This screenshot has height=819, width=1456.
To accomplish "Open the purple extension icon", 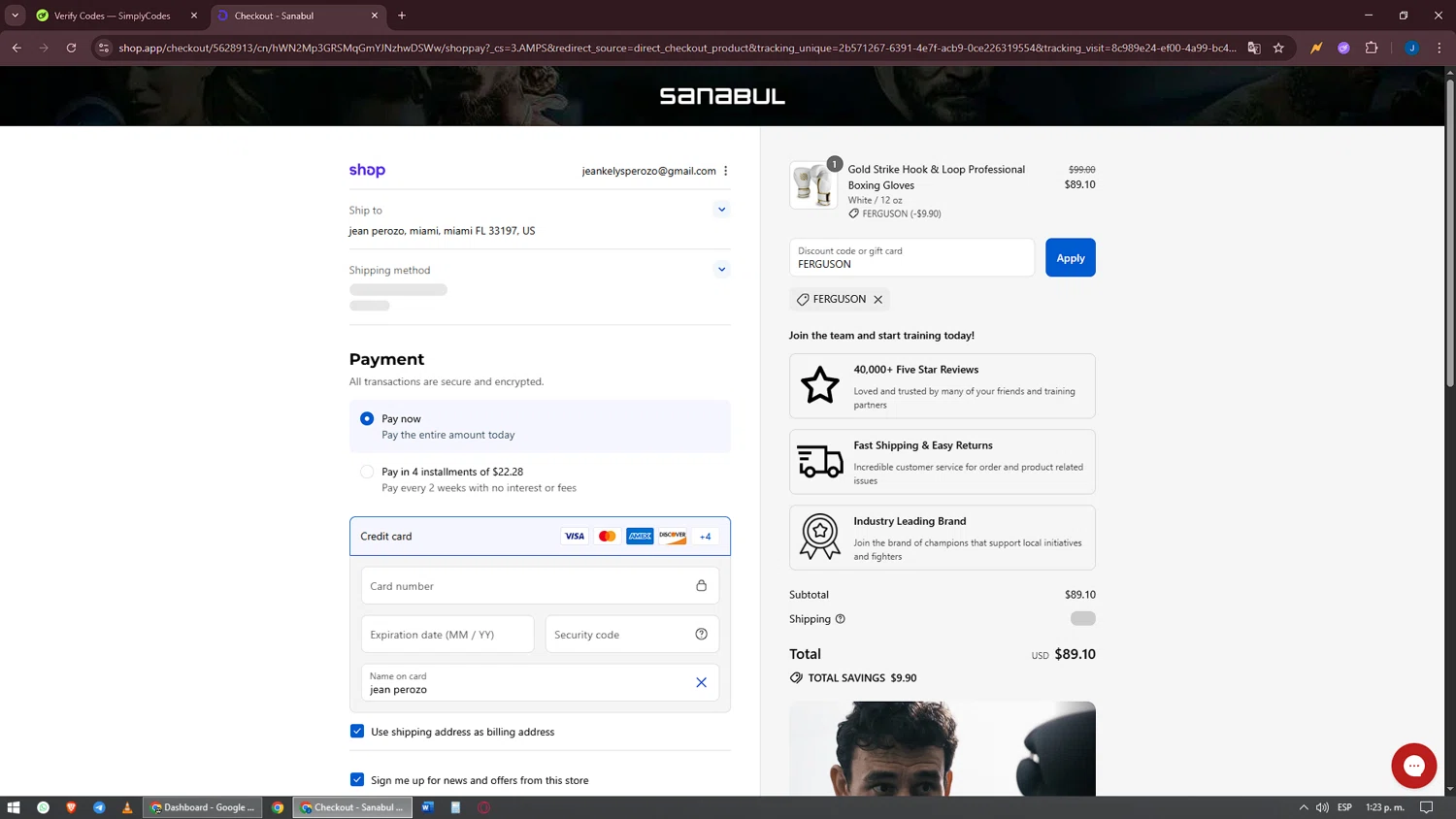I will point(1343,48).
